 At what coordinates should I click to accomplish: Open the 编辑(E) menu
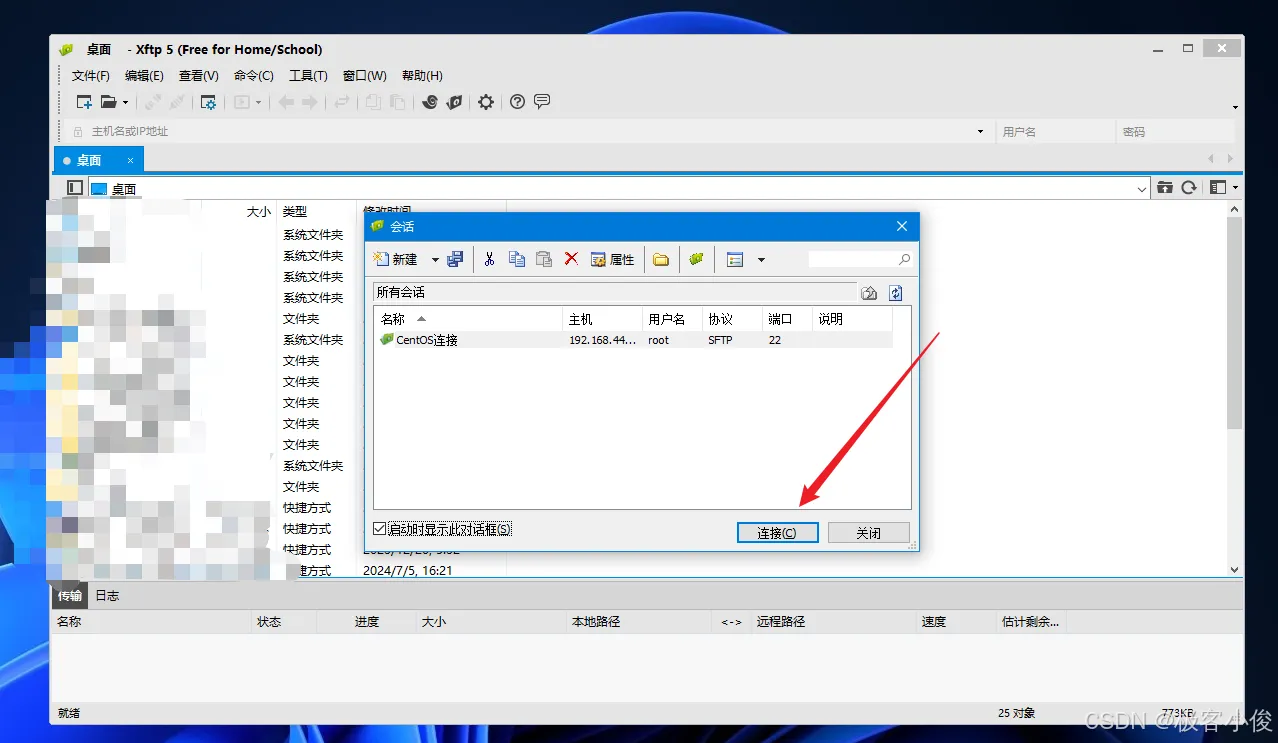click(x=145, y=76)
